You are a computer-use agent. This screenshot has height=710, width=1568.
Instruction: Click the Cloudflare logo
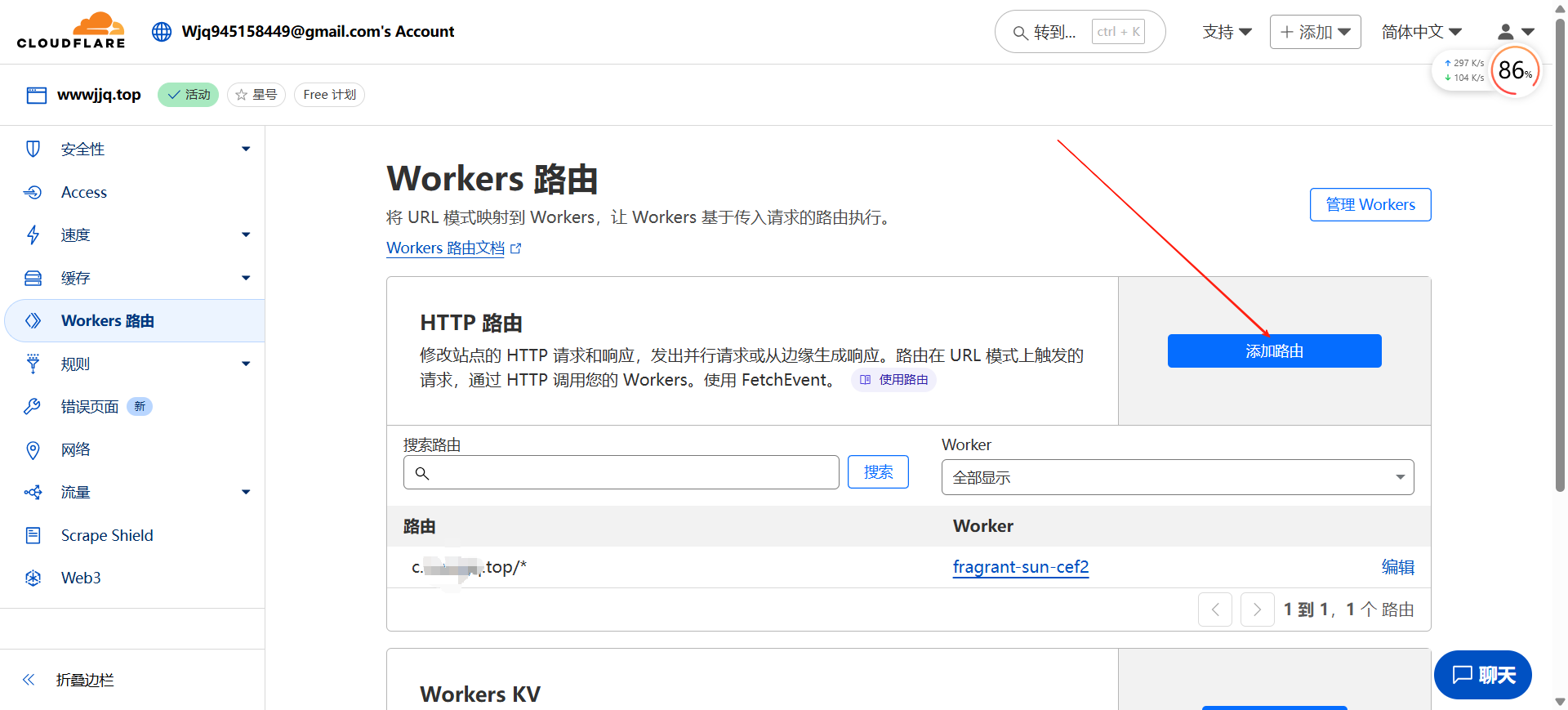(x=71, y=31)
